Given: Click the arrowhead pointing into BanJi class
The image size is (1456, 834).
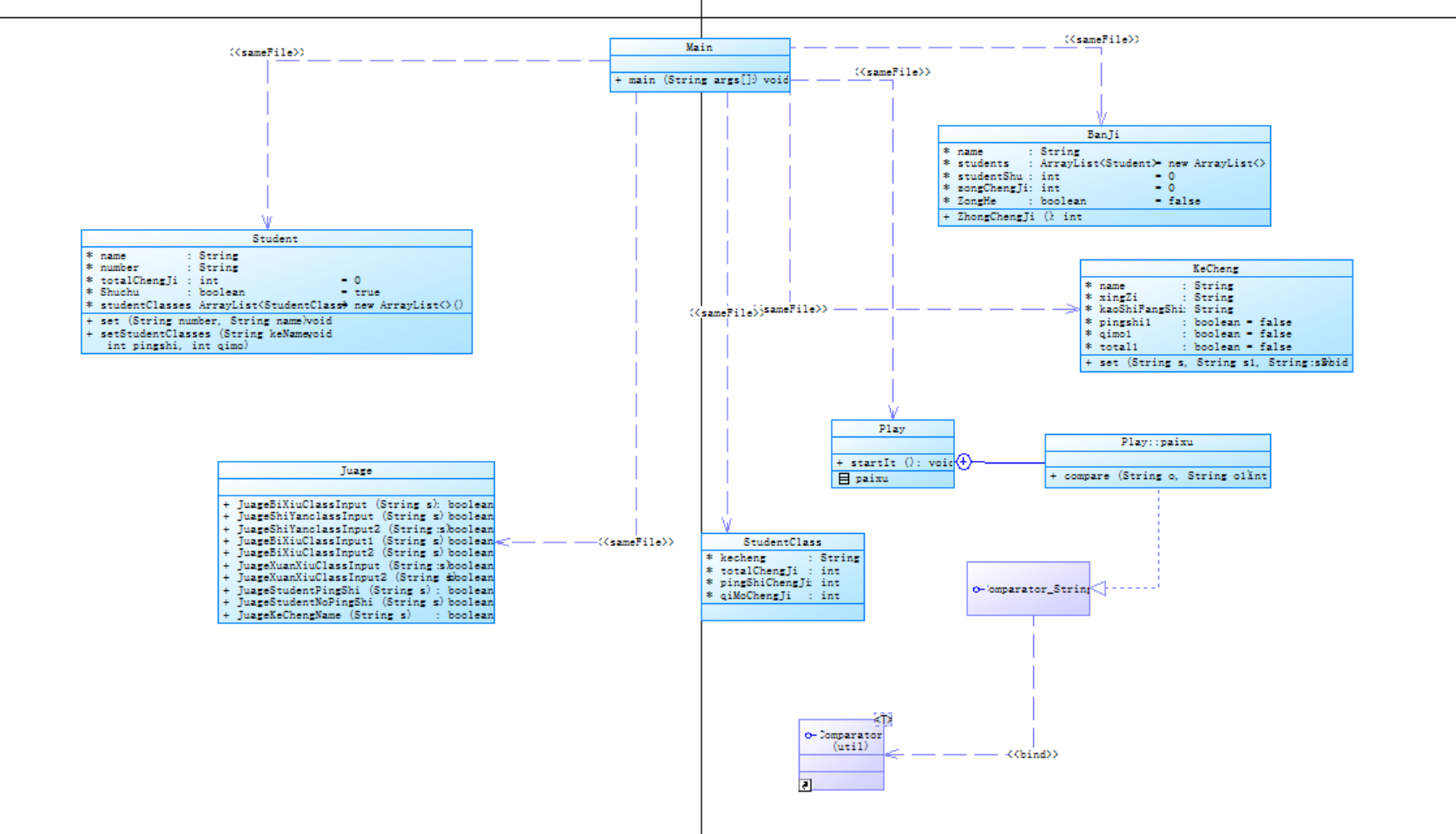Looking at the screenshot, I should click(1101, 118).
